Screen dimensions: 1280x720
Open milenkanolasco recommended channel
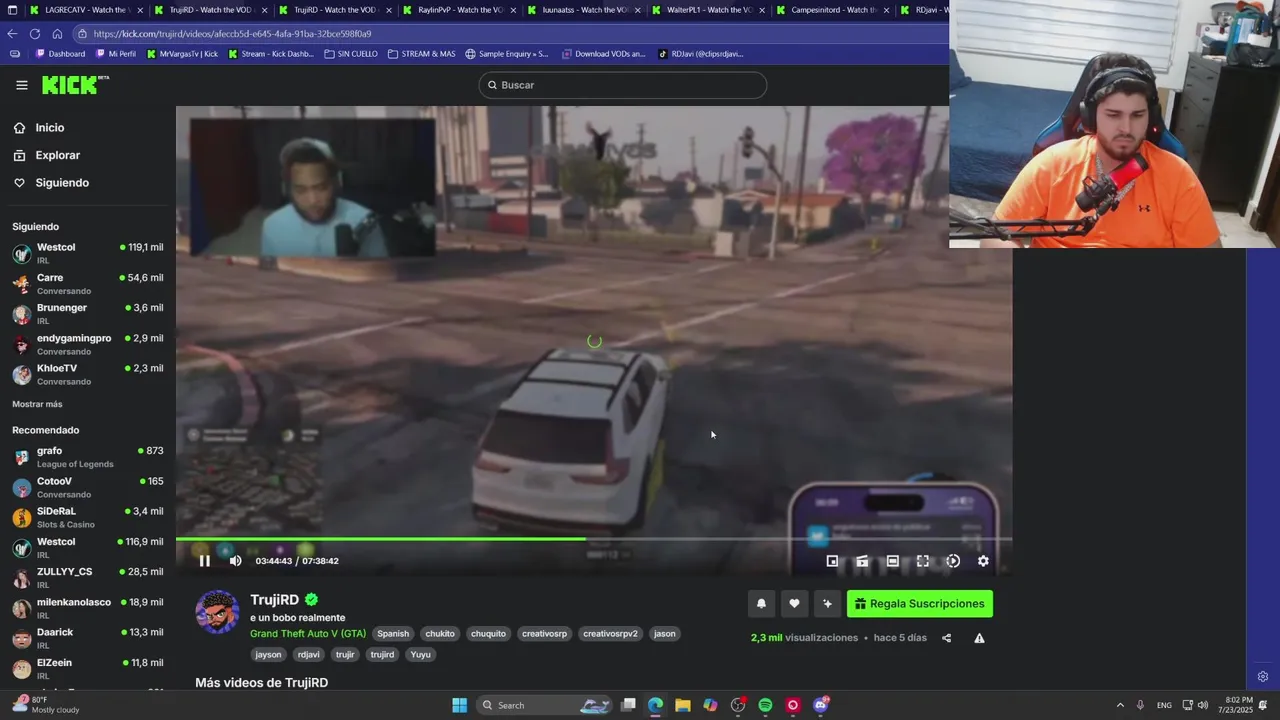pyautogui.click(x=88, y=608)
